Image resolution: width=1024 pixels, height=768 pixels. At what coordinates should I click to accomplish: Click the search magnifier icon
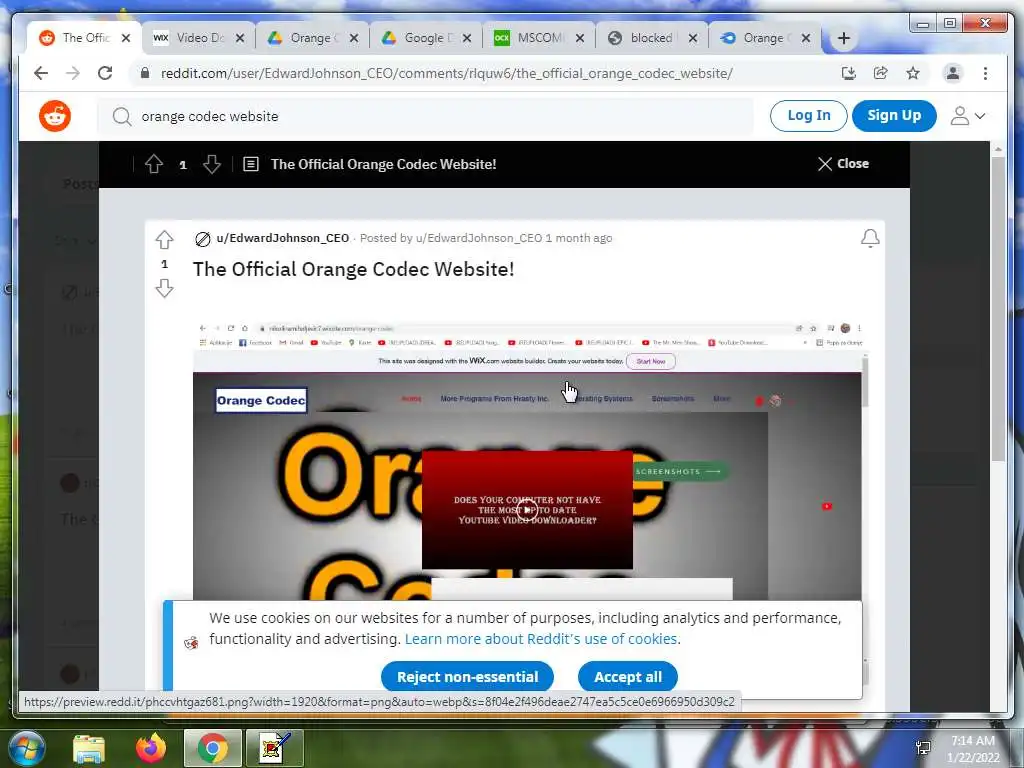pyautogui.click(x=121, y=116)
